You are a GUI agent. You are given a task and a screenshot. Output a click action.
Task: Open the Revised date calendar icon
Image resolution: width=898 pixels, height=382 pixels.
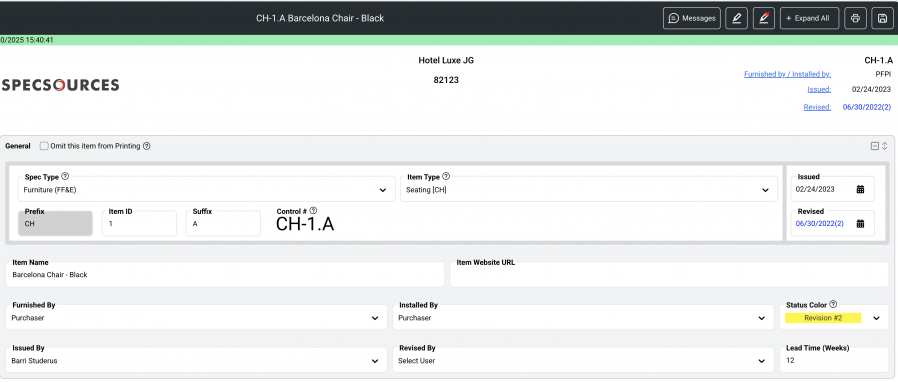[860, 224]
